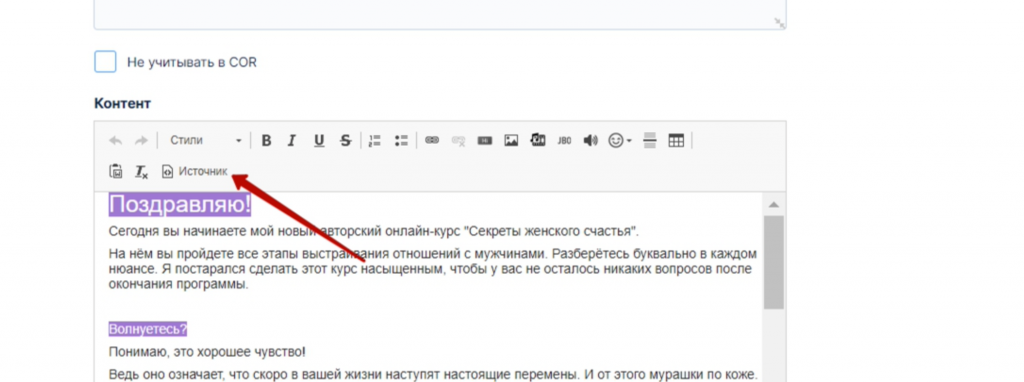The width and height of the screenshot is (1024, 382).
Task: Insert a horizontal line divider
Action: click(649, 140)
